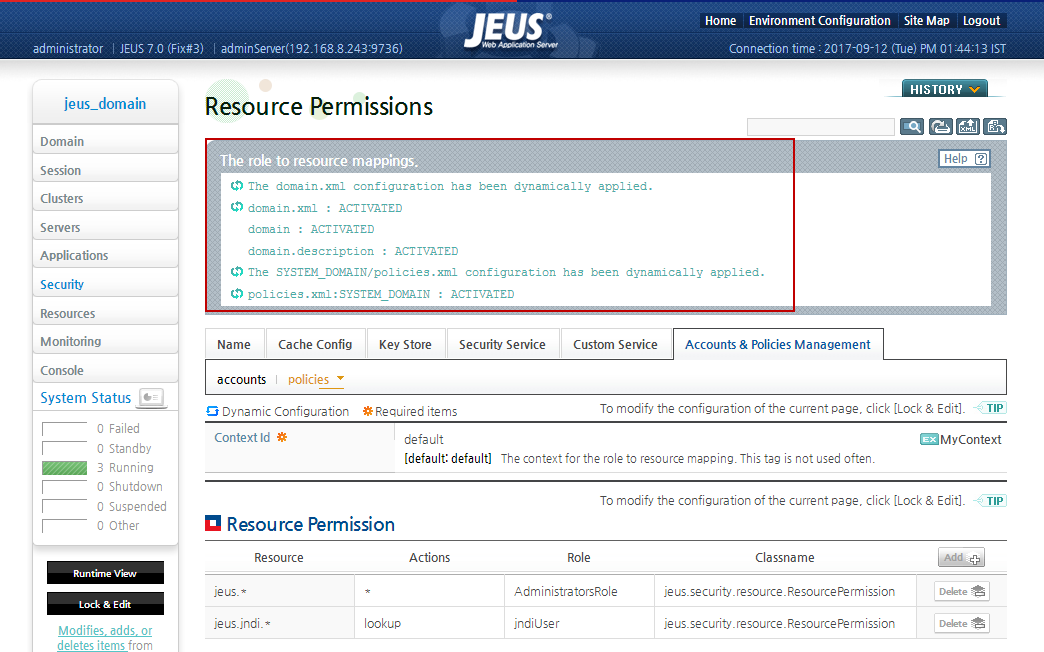The image size is (1044, 652).
Task: Click the 'MyContext' example text
Action: click(x=971, y=439)
